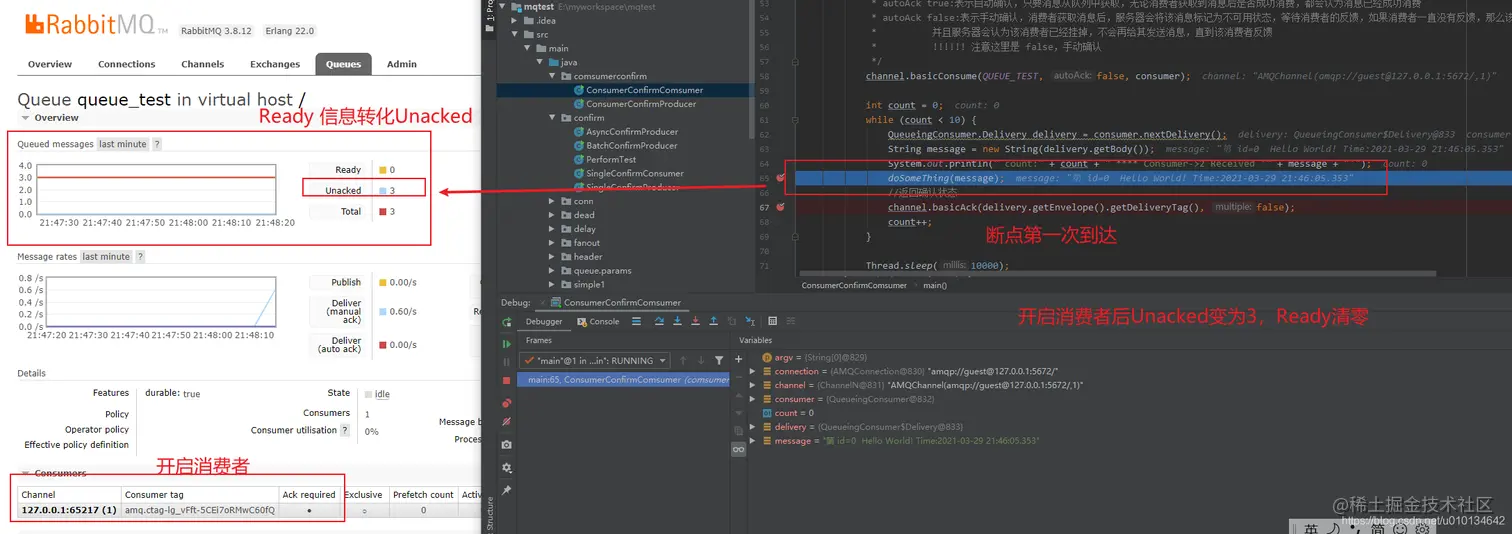This screenshot has width=1512, height=534.
Task: Expand the conn package
Action: tap(552, 201)
